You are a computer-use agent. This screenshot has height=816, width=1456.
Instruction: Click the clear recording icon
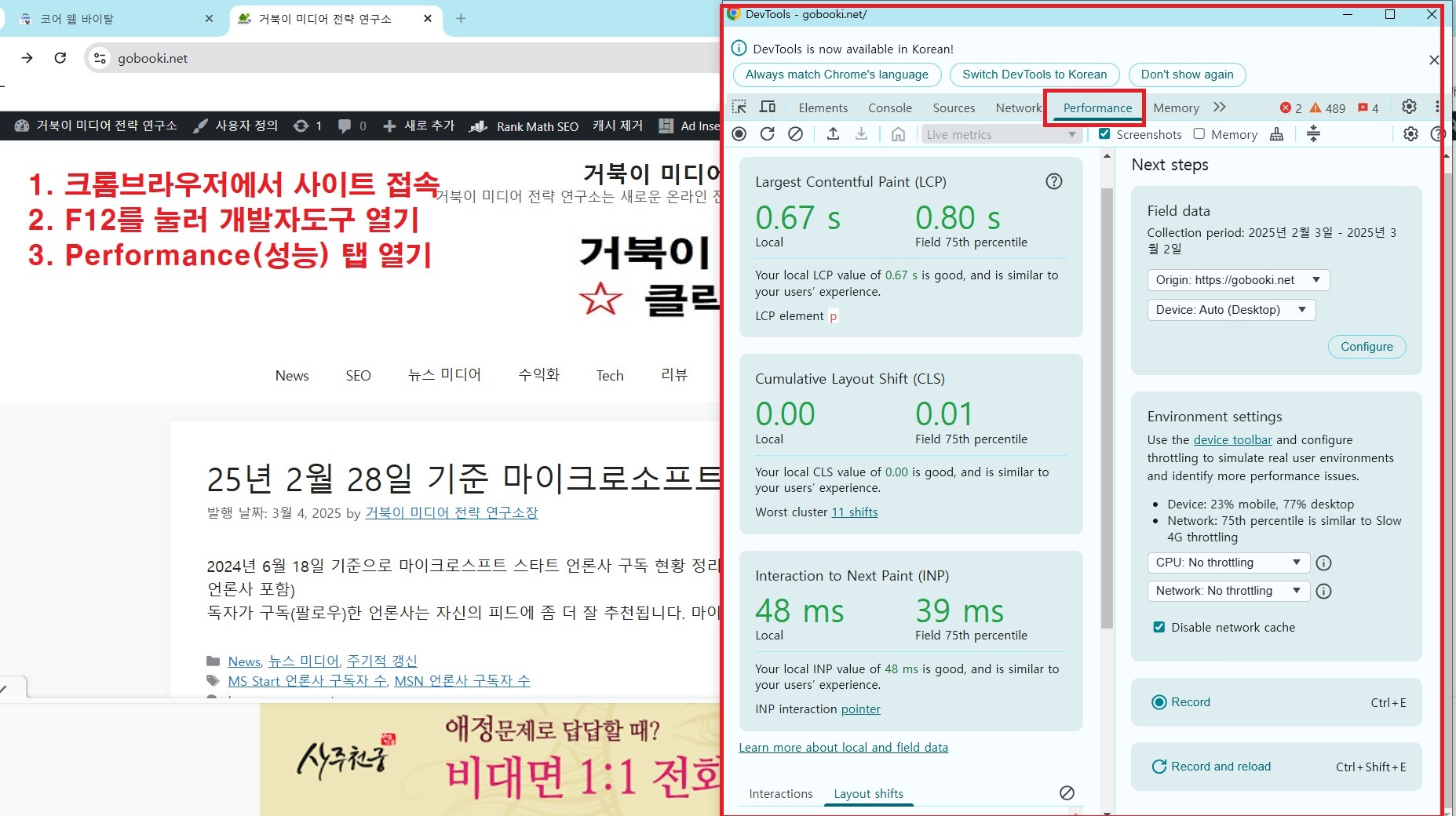point(795,134)
